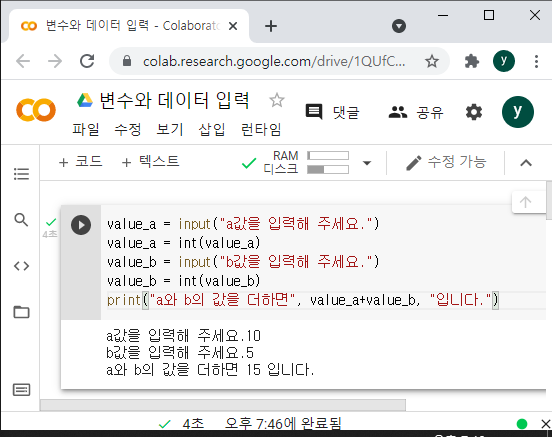559x437 pixels.
Task: Collapse the header with the chevron up
Action: (x=526, y=163)
